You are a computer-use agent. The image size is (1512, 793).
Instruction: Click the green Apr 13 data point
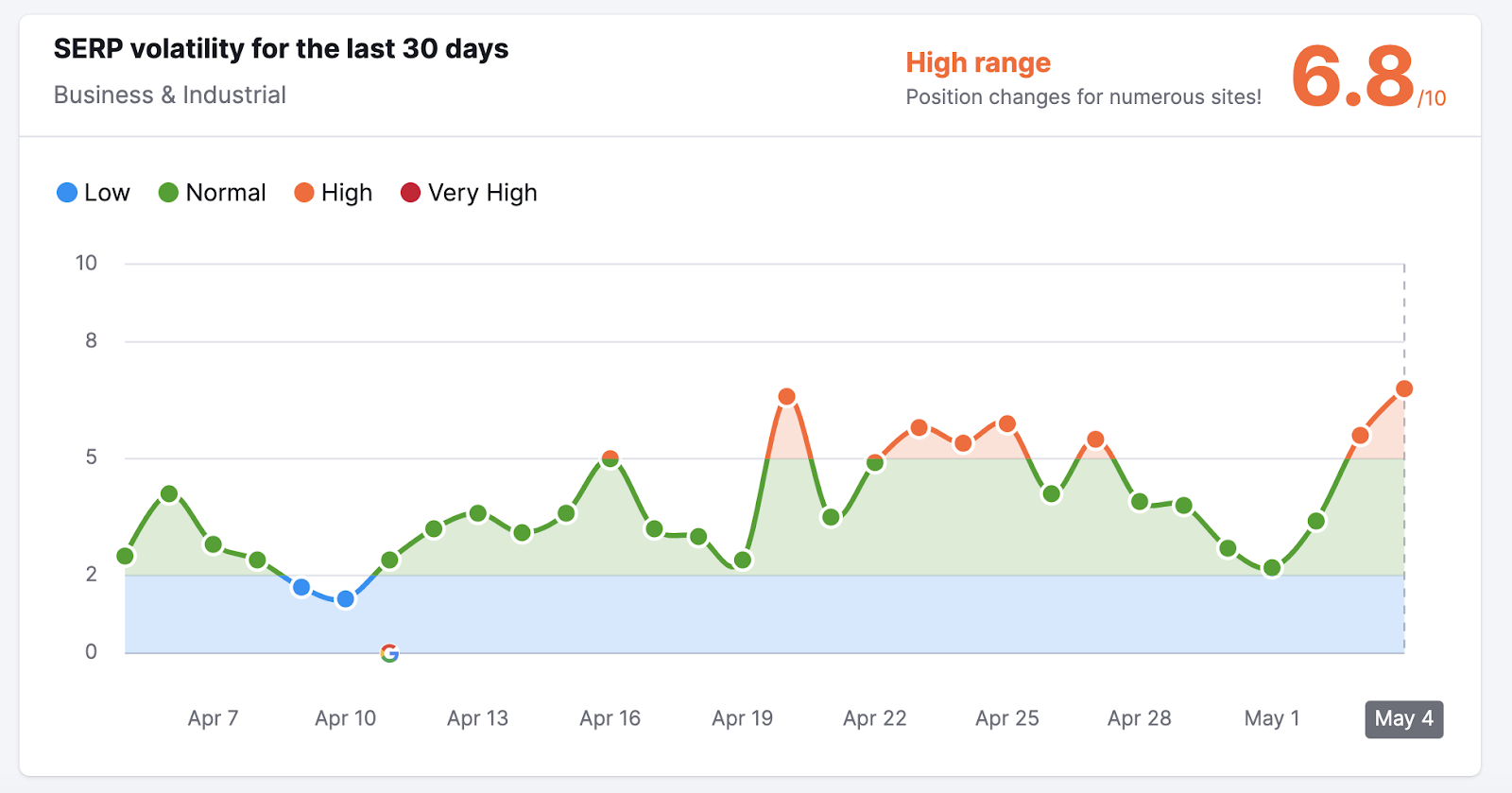(x=478, y=513)
